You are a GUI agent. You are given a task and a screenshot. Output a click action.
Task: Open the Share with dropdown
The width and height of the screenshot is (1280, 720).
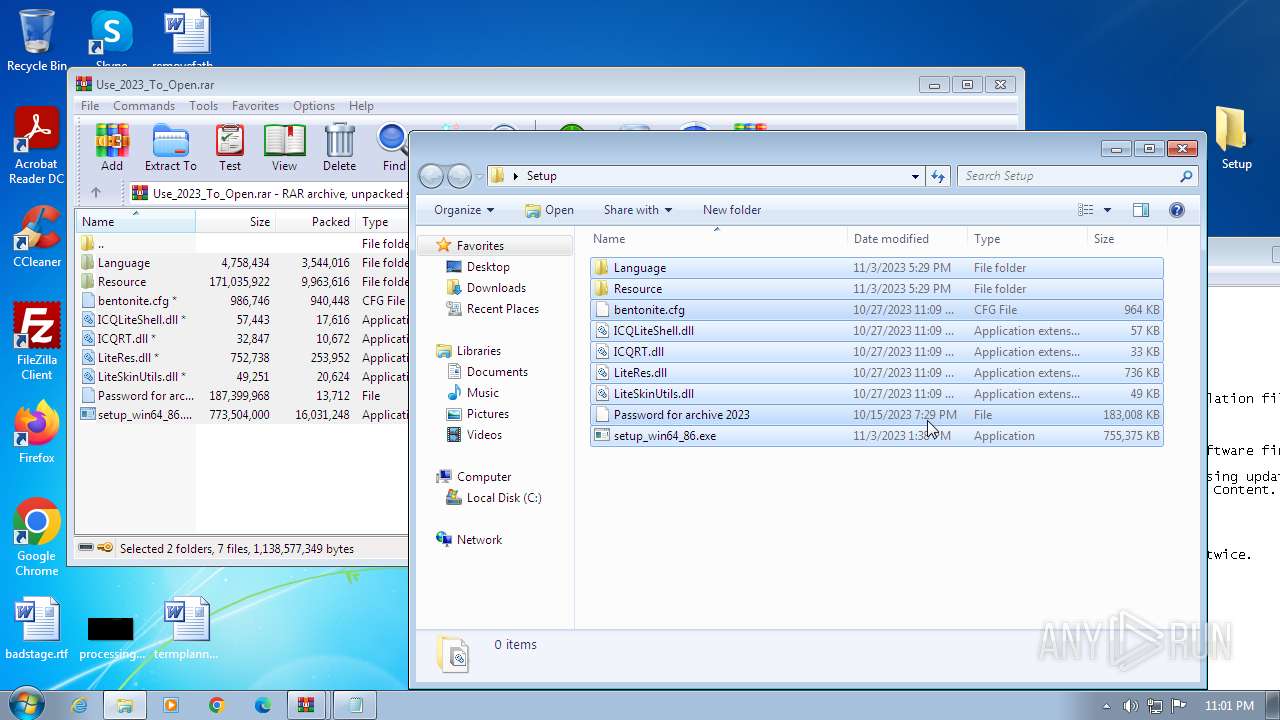pyautogui.click(x=638, y=210)
